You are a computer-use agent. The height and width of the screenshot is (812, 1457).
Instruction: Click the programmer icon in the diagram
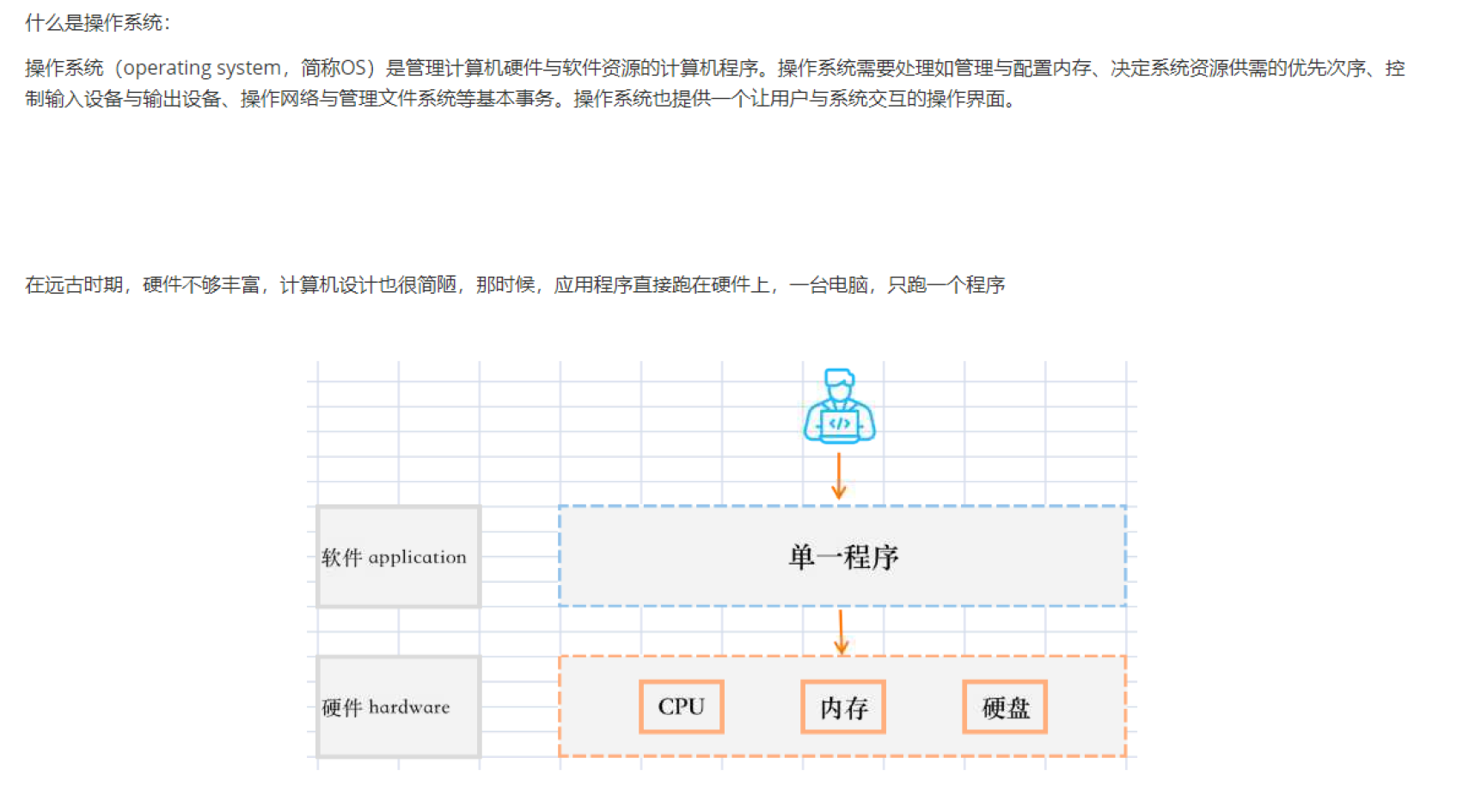840,406
